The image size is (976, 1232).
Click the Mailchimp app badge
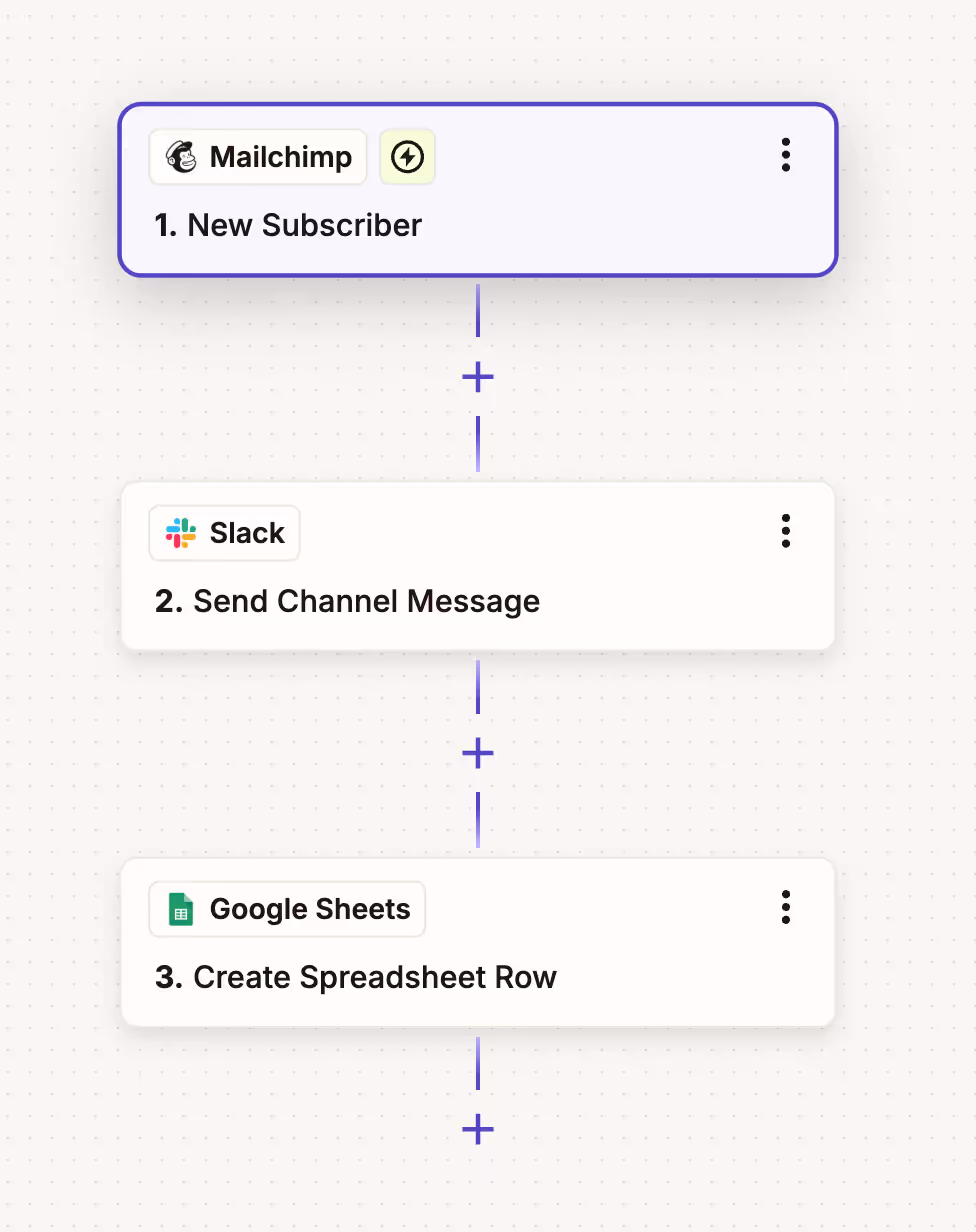258,157
